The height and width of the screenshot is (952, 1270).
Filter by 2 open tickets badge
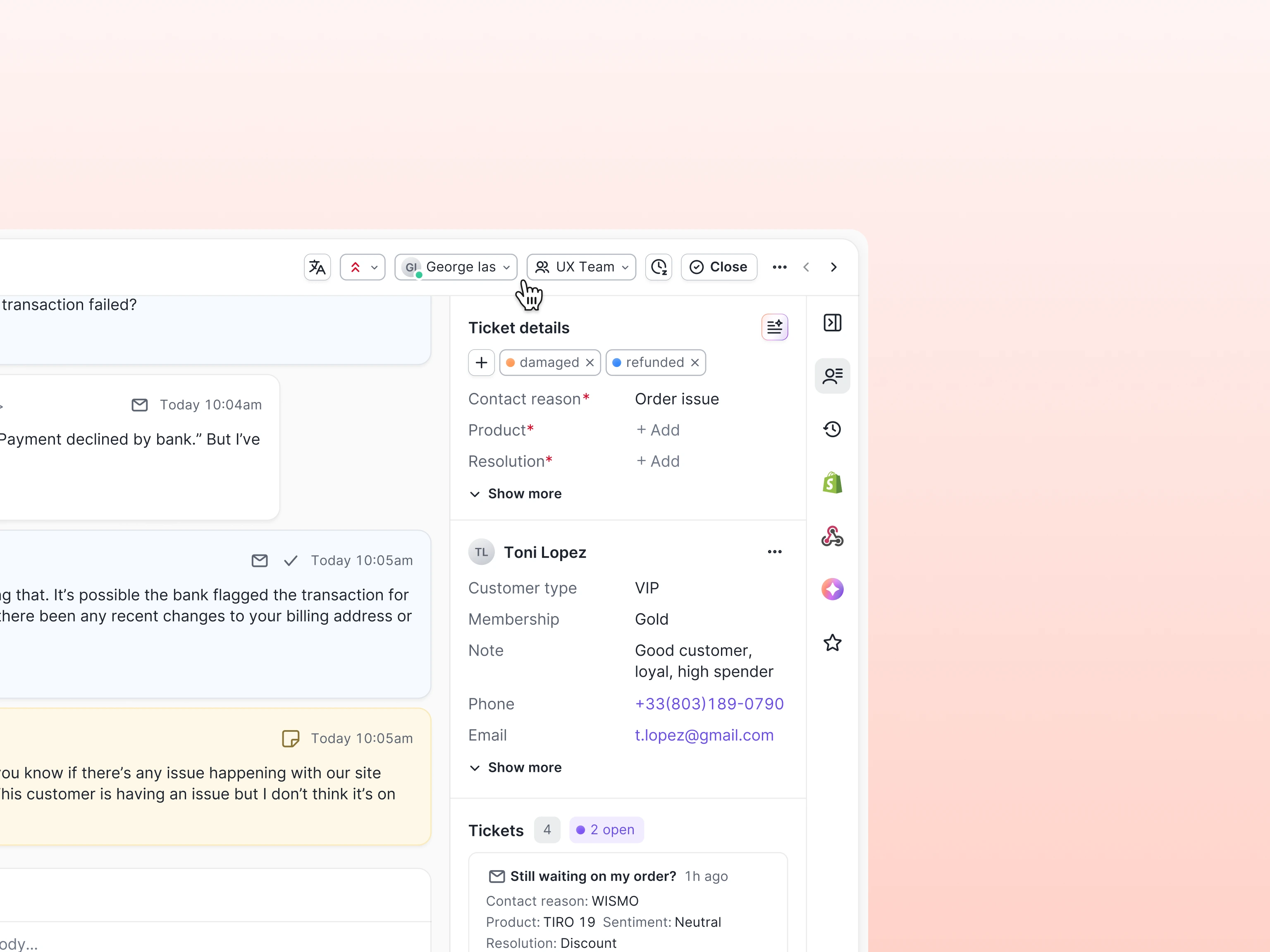pos(606,830)
